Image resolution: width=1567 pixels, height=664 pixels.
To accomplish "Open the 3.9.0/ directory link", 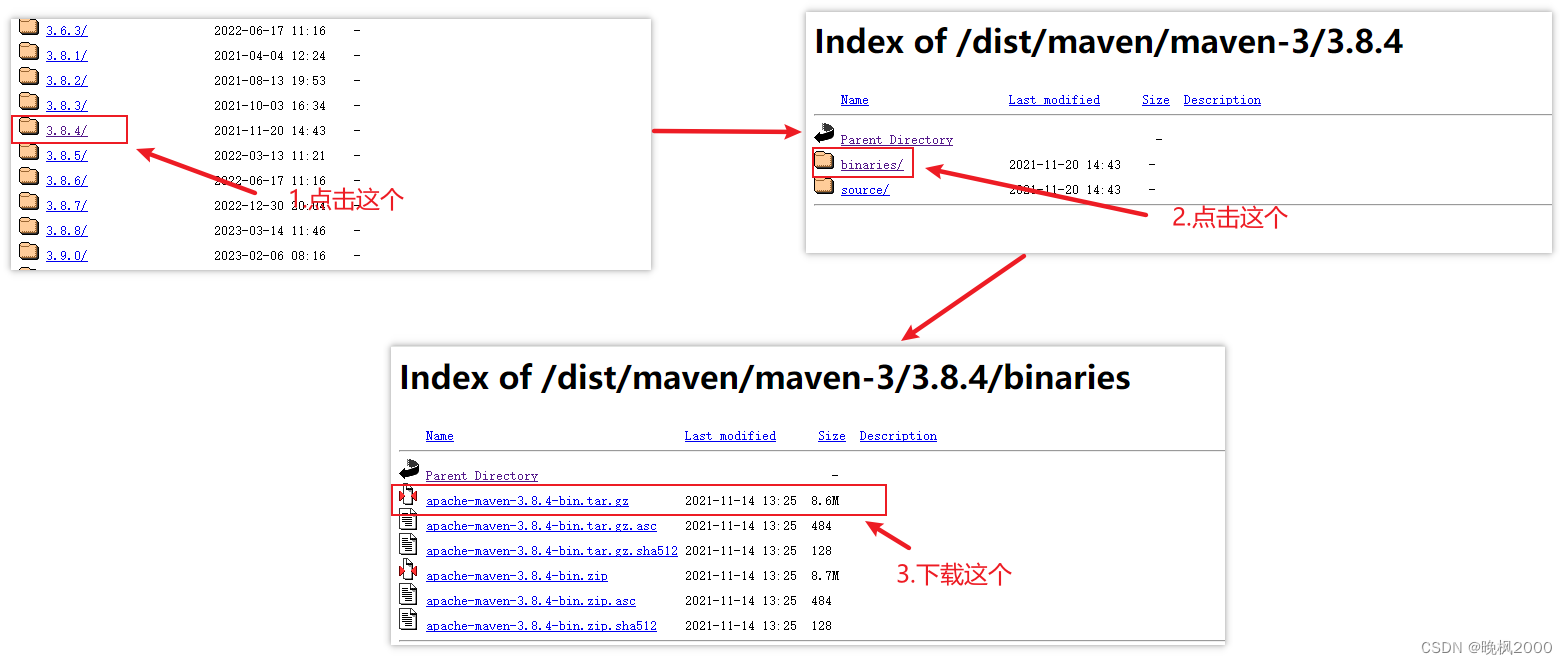I will coord(67,256).
